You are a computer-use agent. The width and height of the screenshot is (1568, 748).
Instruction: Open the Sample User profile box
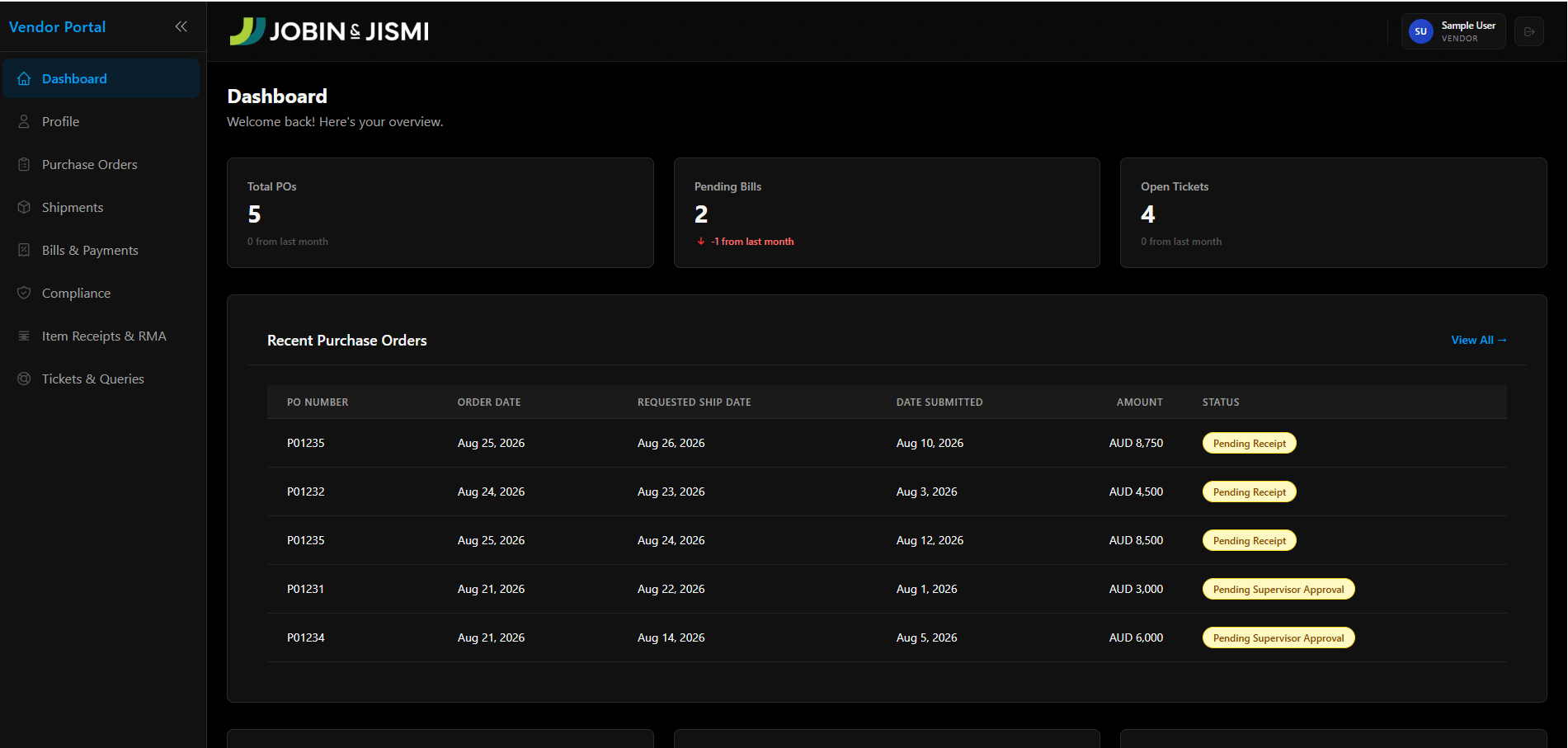[1453, 31]
